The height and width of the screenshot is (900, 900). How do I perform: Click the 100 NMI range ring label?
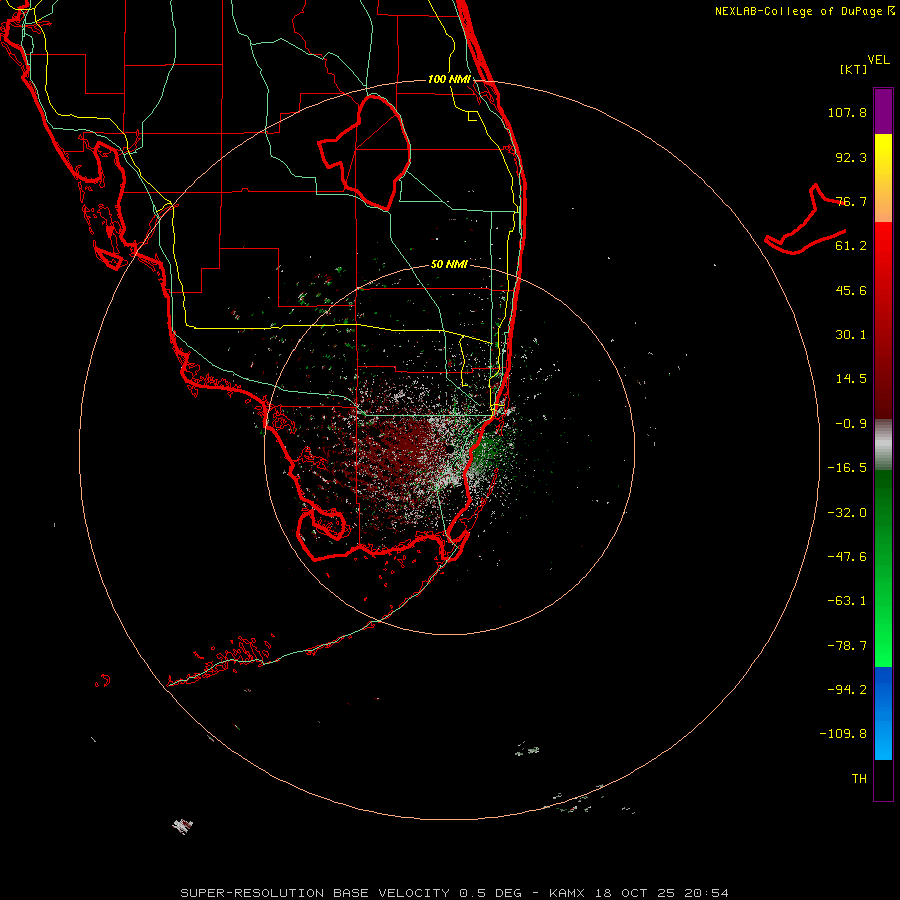click(449, 79)
